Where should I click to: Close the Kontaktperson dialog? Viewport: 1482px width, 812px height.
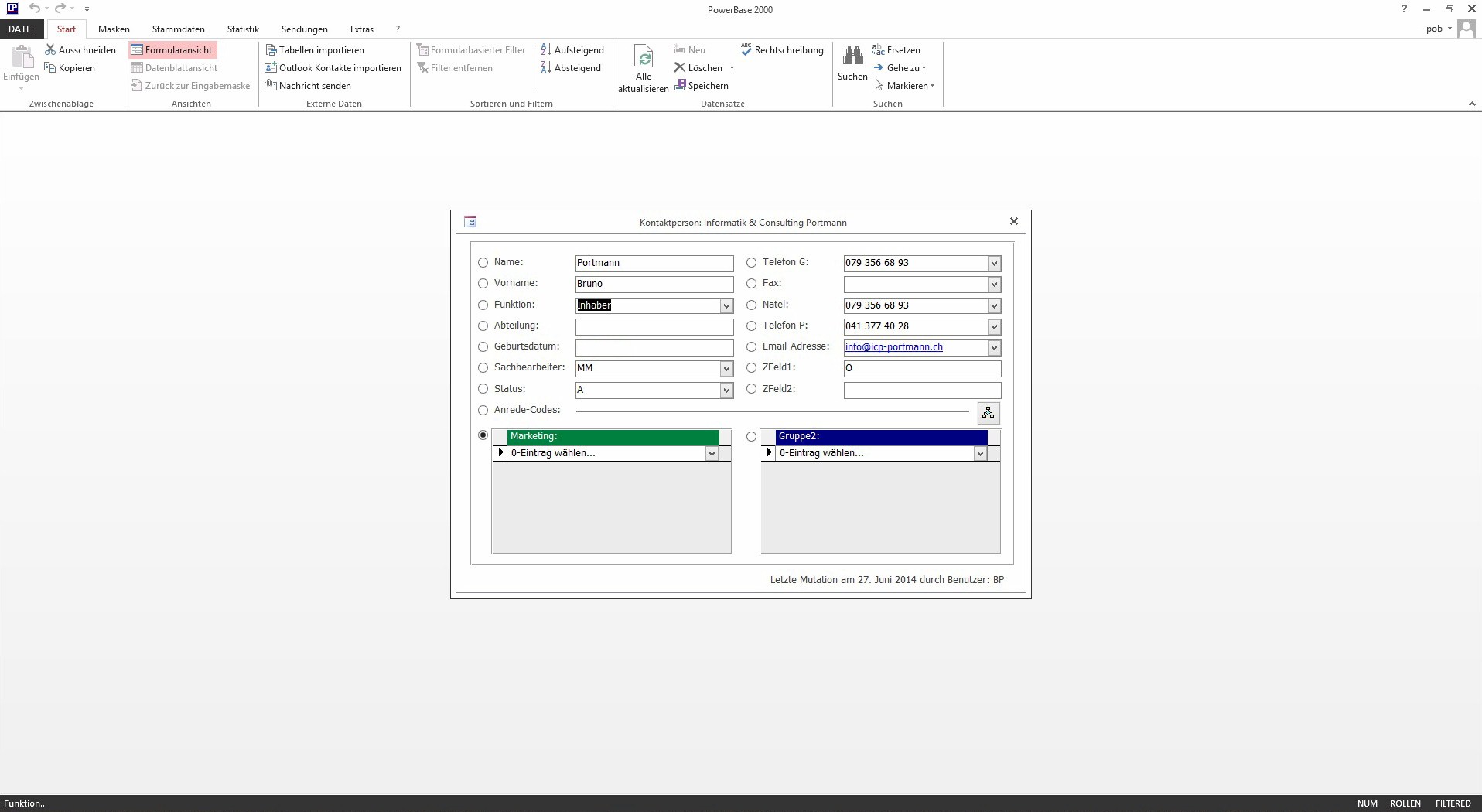click(x=1014, y=221)
